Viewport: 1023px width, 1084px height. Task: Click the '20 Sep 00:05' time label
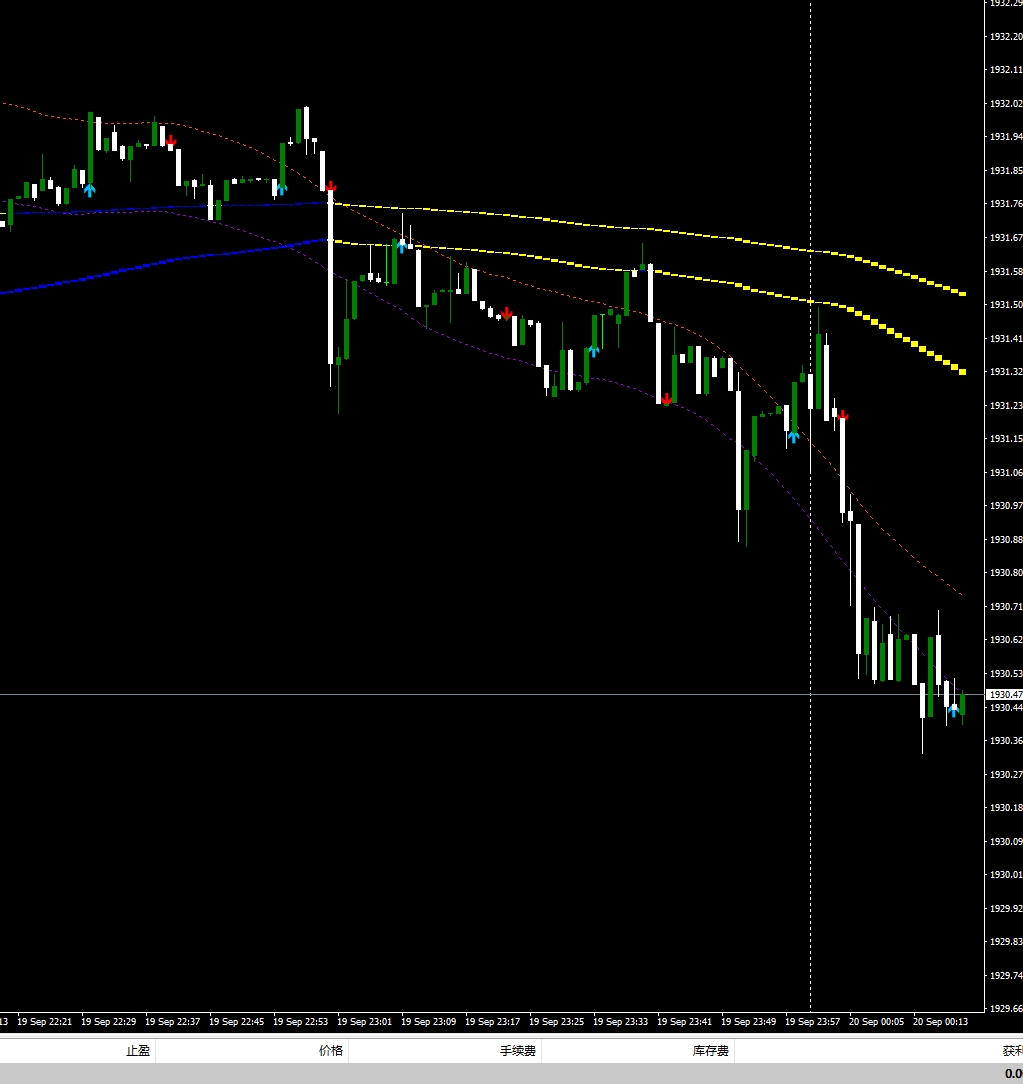(x=876, y=1021)
